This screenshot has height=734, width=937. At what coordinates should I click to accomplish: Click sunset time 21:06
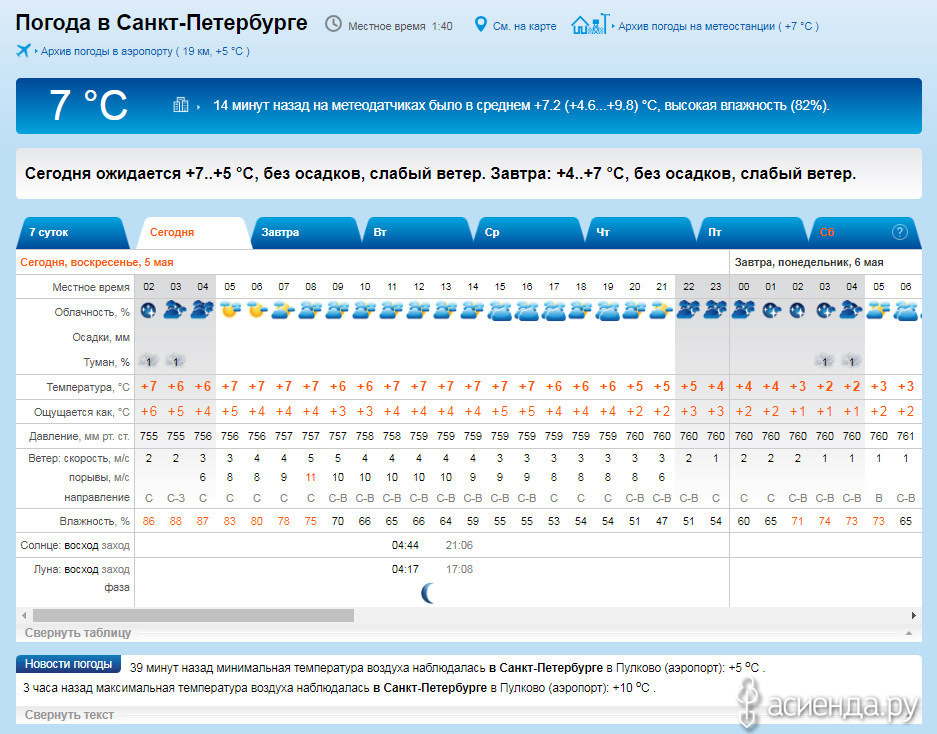pos(459,545)
